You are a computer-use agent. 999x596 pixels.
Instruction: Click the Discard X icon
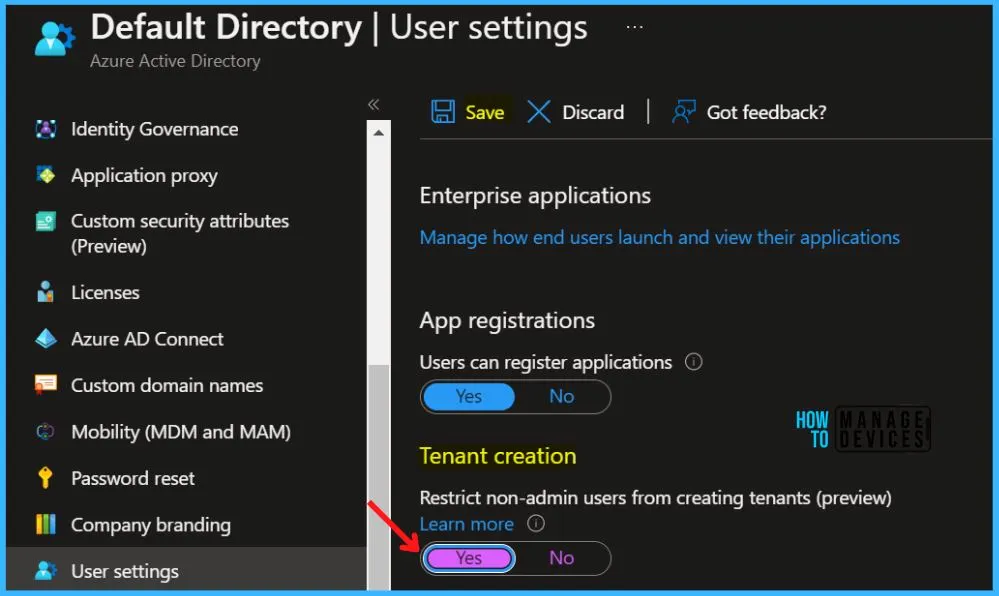(x=539, y=112)
